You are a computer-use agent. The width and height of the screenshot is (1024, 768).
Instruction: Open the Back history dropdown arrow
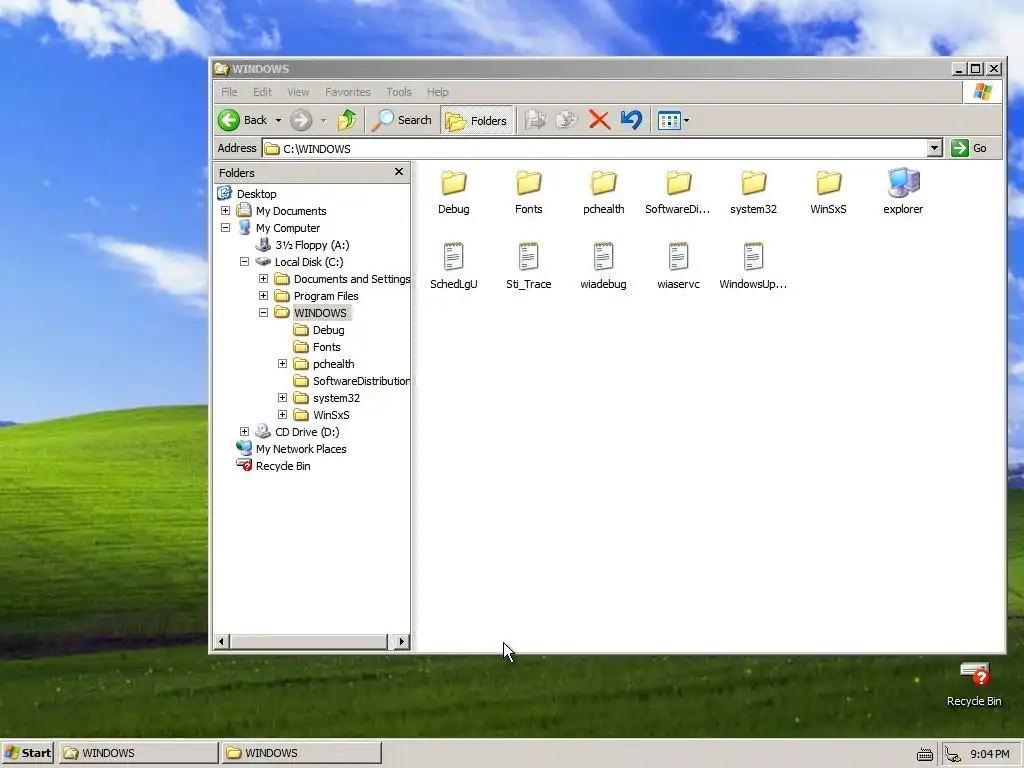[x=278, y=121]
